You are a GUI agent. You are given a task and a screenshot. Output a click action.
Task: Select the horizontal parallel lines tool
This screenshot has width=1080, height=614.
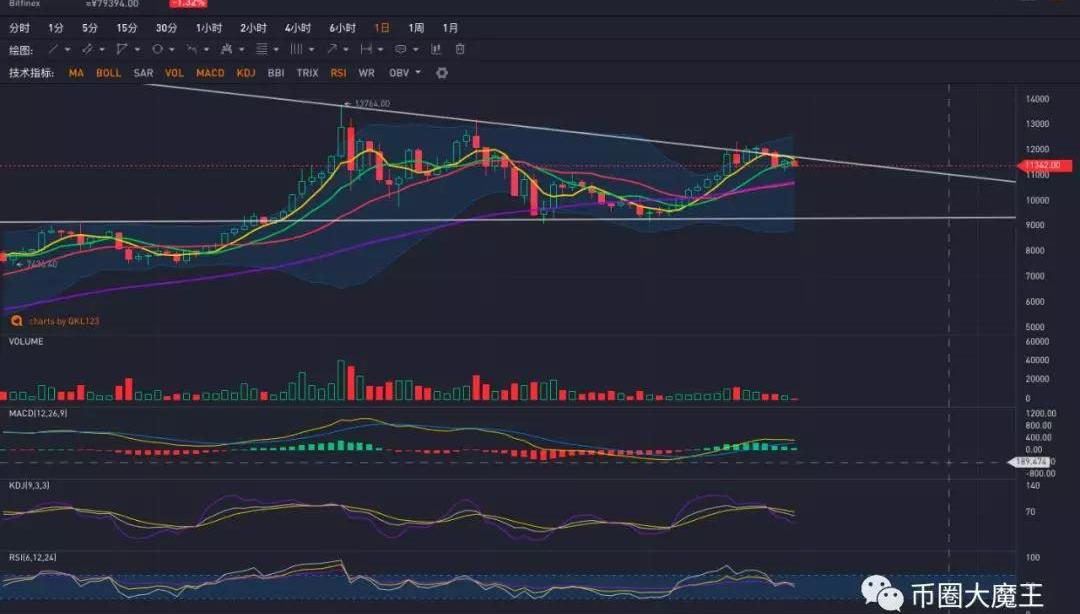[261, 49]
